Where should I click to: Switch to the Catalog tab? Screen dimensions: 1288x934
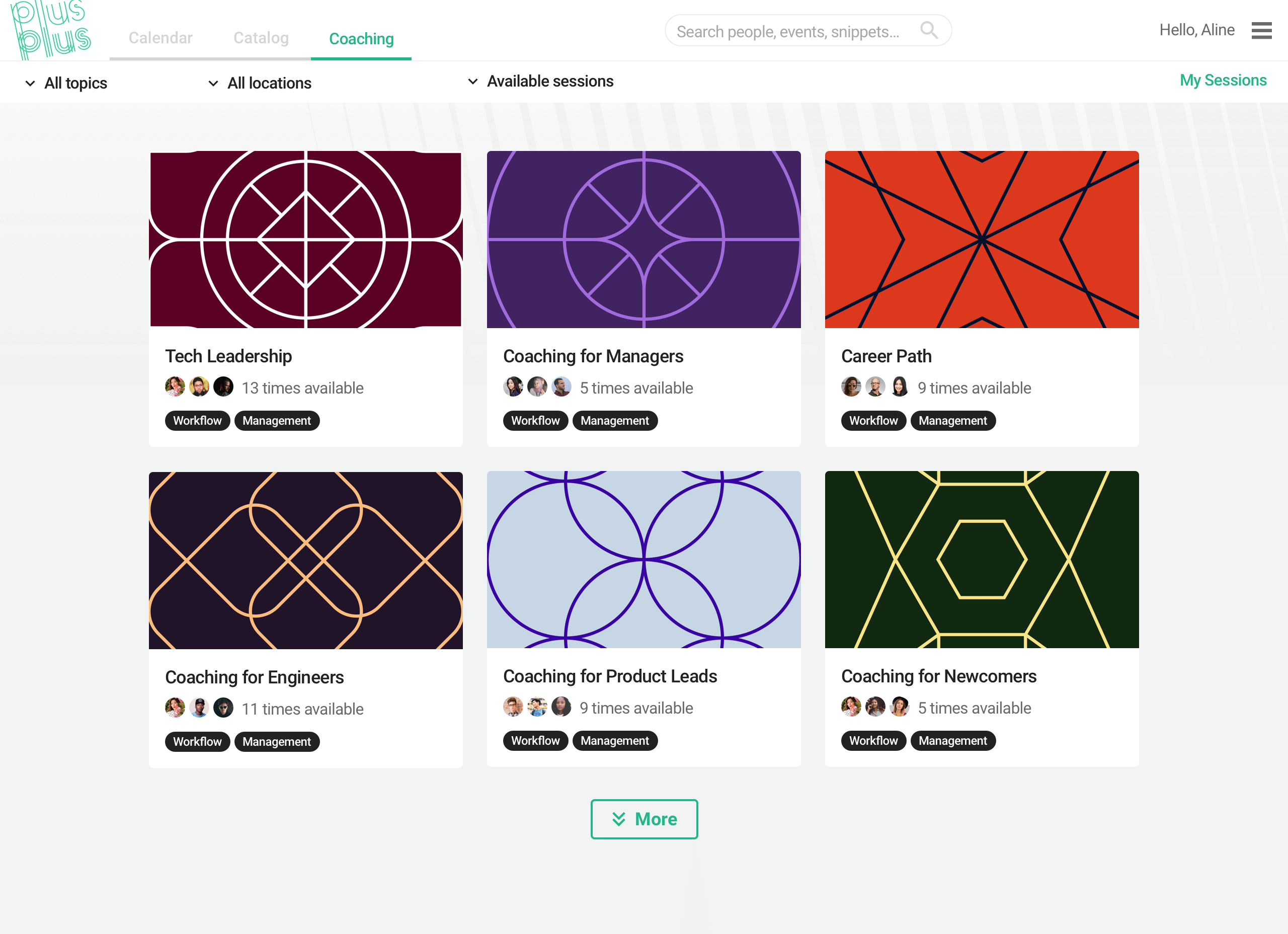click(x=261, y=38)
